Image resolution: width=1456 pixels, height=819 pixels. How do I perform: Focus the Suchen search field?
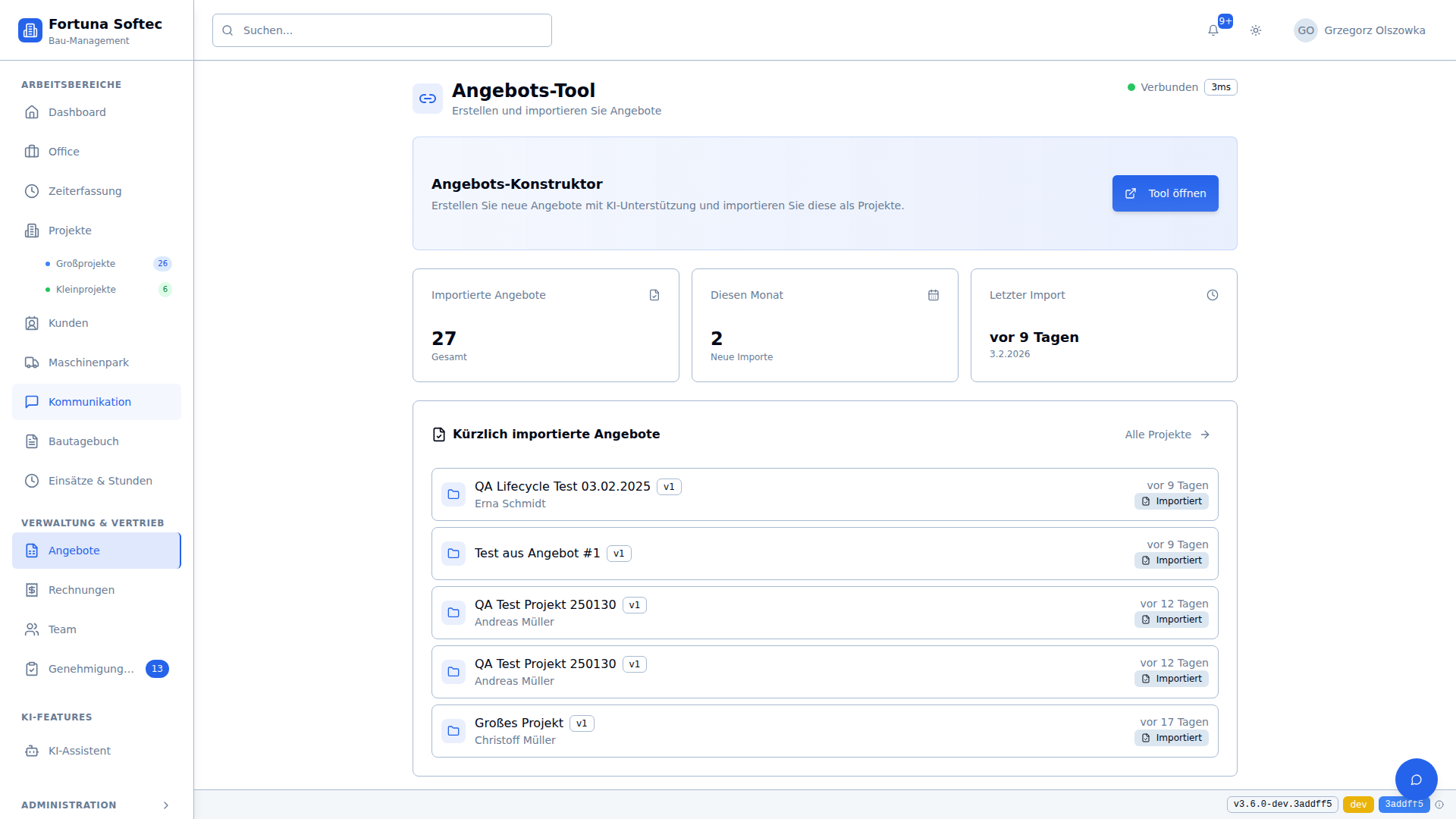pyautogui.click(x=382, y=30)
